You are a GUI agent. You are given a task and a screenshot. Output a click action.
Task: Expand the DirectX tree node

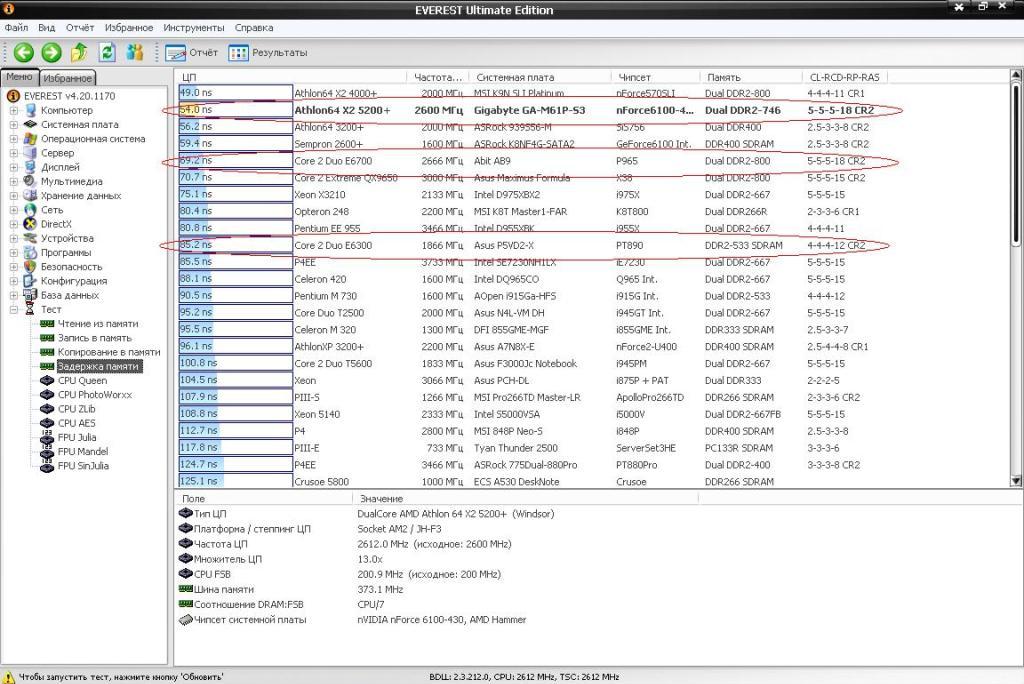pyautogui.click(x=14, y=224)
